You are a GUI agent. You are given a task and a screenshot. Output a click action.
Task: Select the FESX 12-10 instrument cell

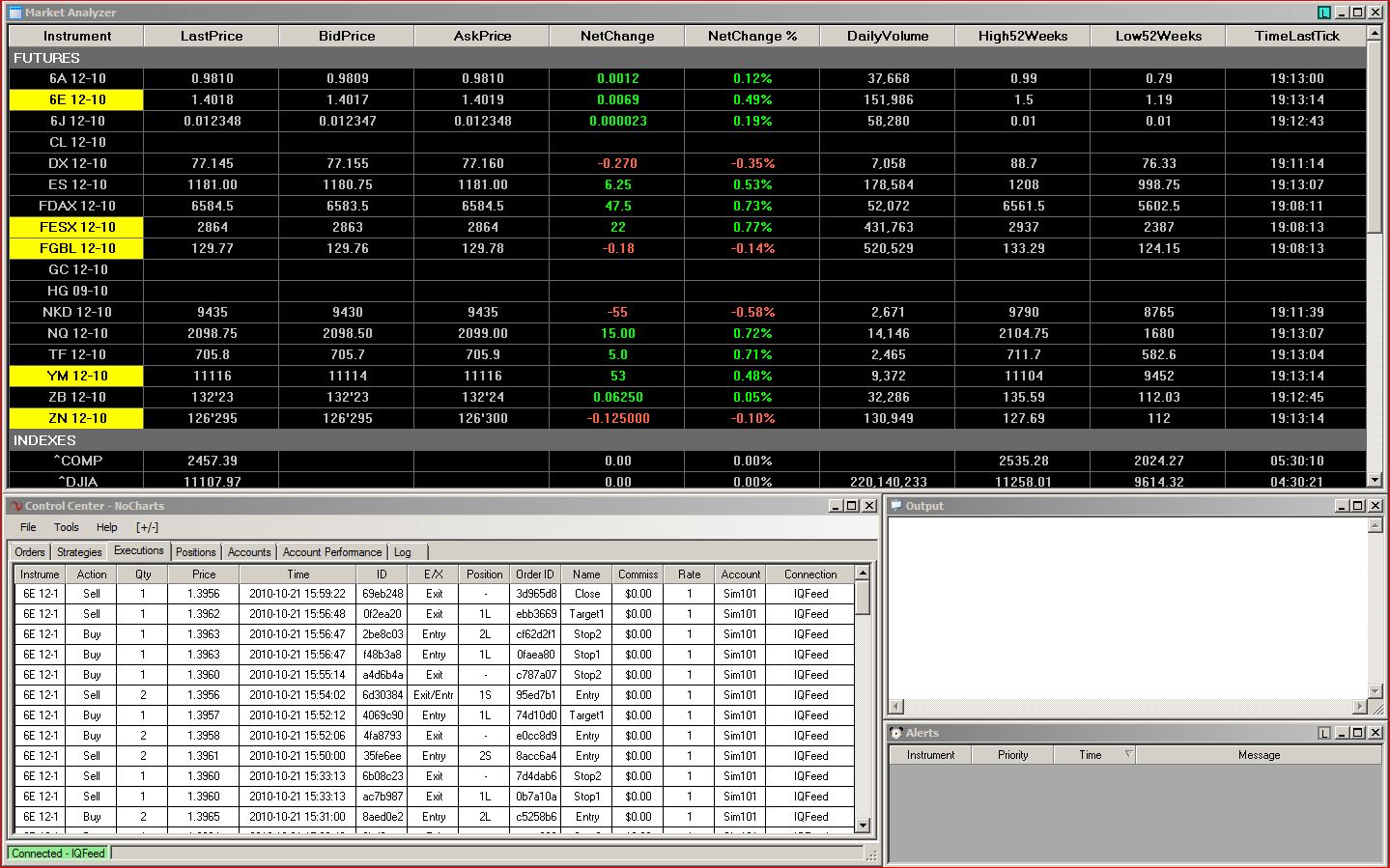(76, 227)
